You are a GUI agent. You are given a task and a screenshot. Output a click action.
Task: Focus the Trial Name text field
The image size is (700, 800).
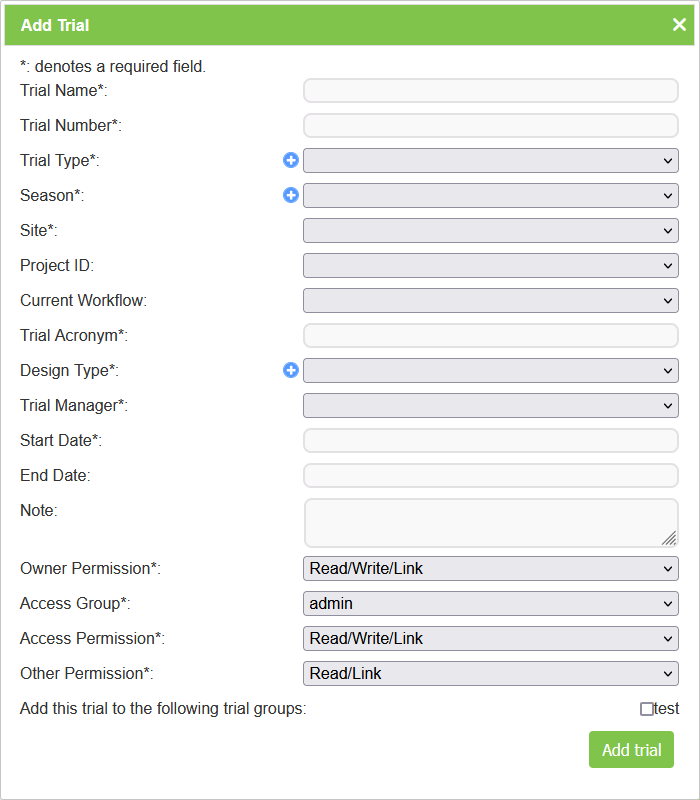click(x=490, y=91)
